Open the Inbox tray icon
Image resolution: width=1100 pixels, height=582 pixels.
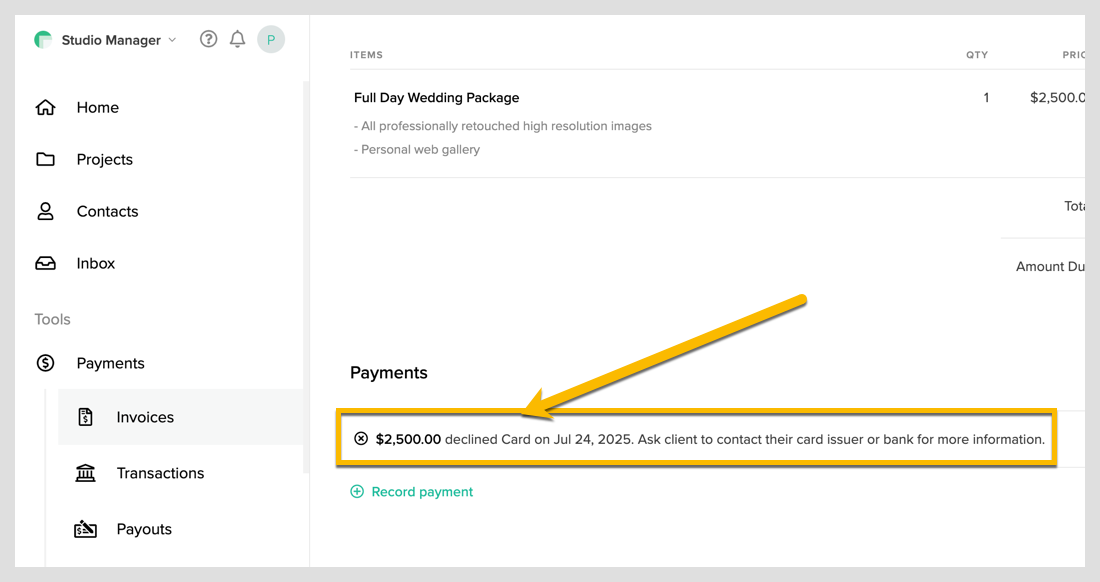click(45, 263)
